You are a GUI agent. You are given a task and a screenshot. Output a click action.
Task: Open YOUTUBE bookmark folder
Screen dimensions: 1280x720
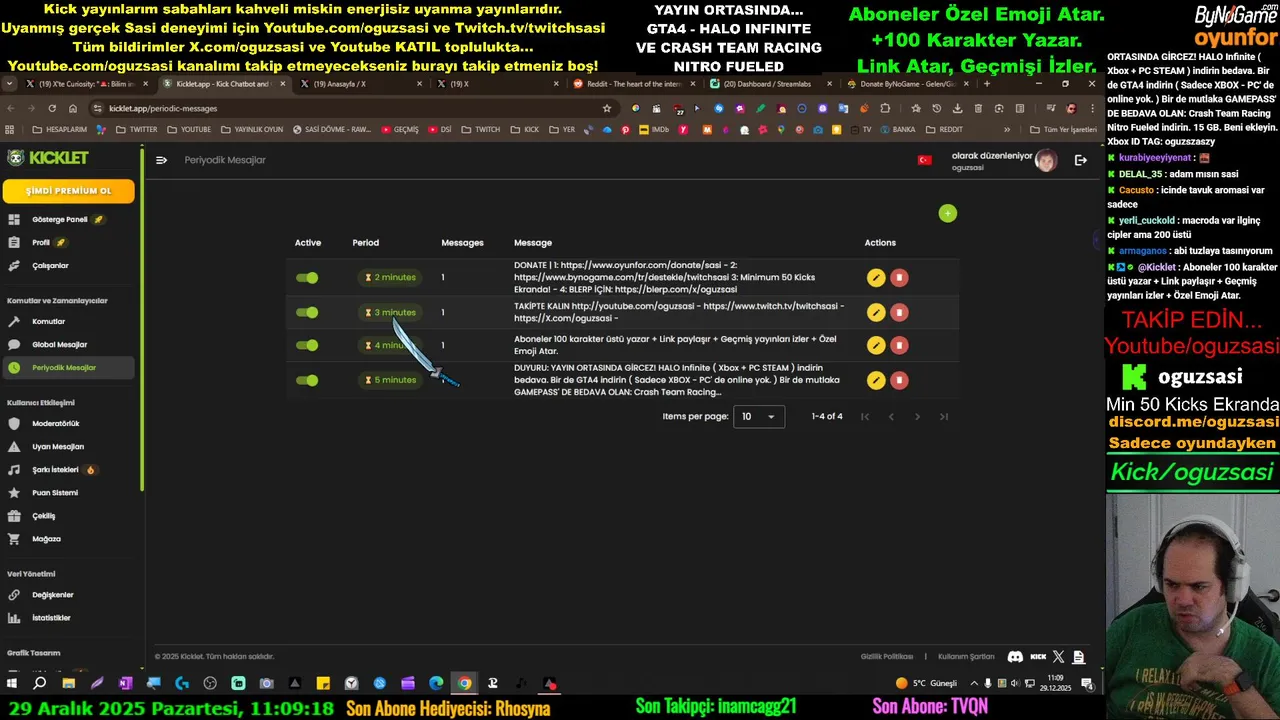click(187, 129)
